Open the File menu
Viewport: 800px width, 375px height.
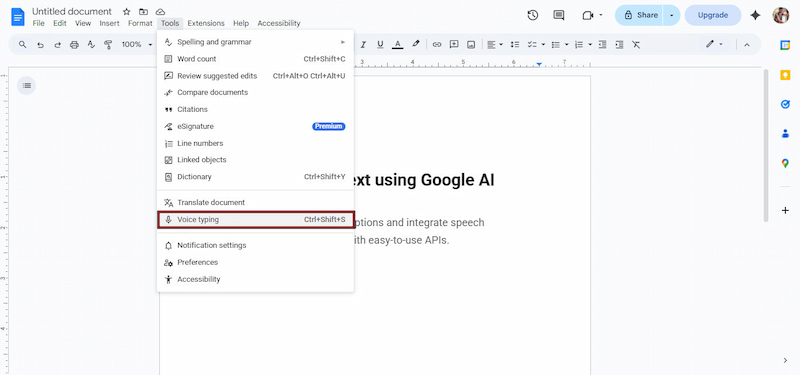tap(38, 23)
